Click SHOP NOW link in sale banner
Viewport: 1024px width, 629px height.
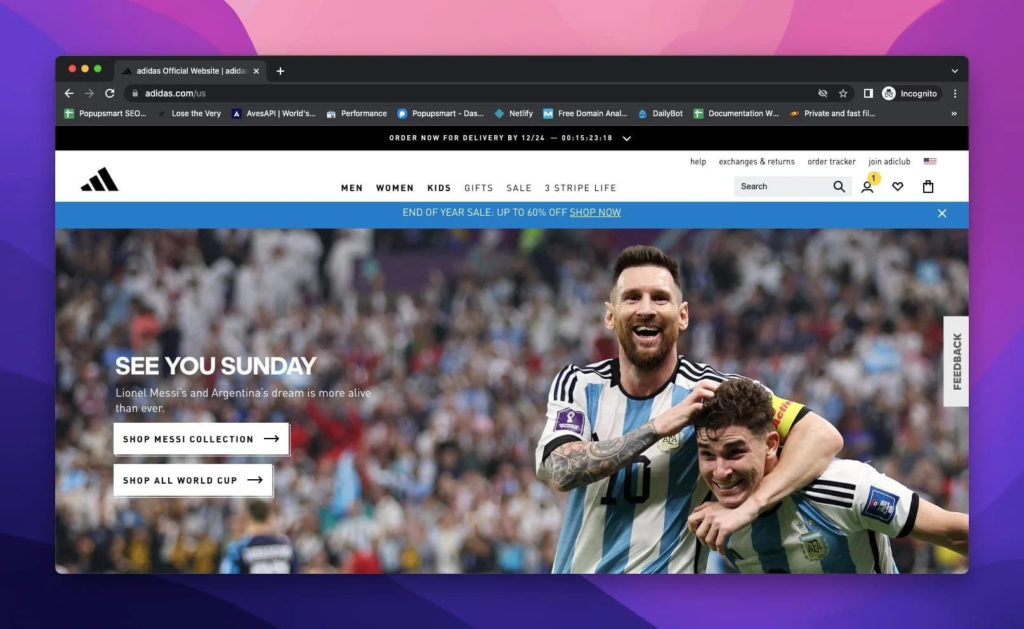click(595, 213)
